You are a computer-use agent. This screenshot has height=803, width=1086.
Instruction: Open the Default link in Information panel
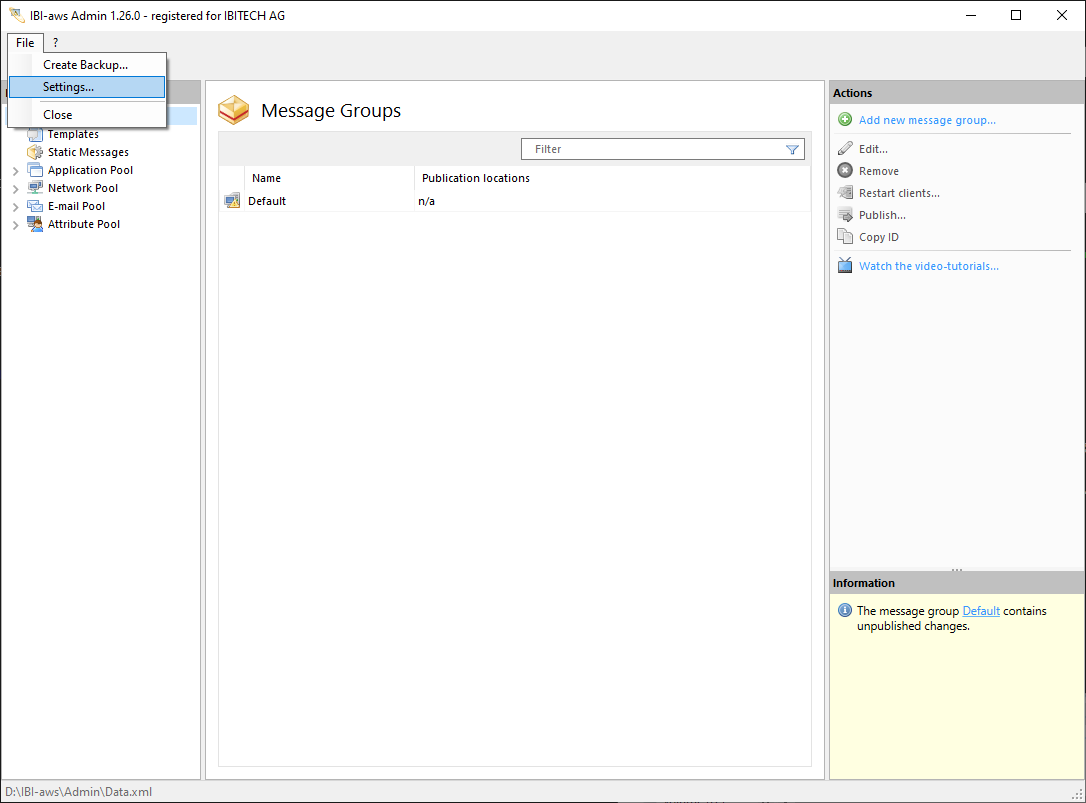[x=980, y=611]
